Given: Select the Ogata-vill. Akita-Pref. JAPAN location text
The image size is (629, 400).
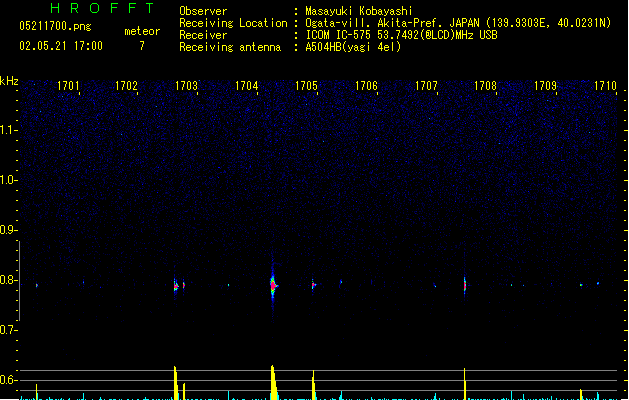Looking at the screenshot, I should point(458,23).
